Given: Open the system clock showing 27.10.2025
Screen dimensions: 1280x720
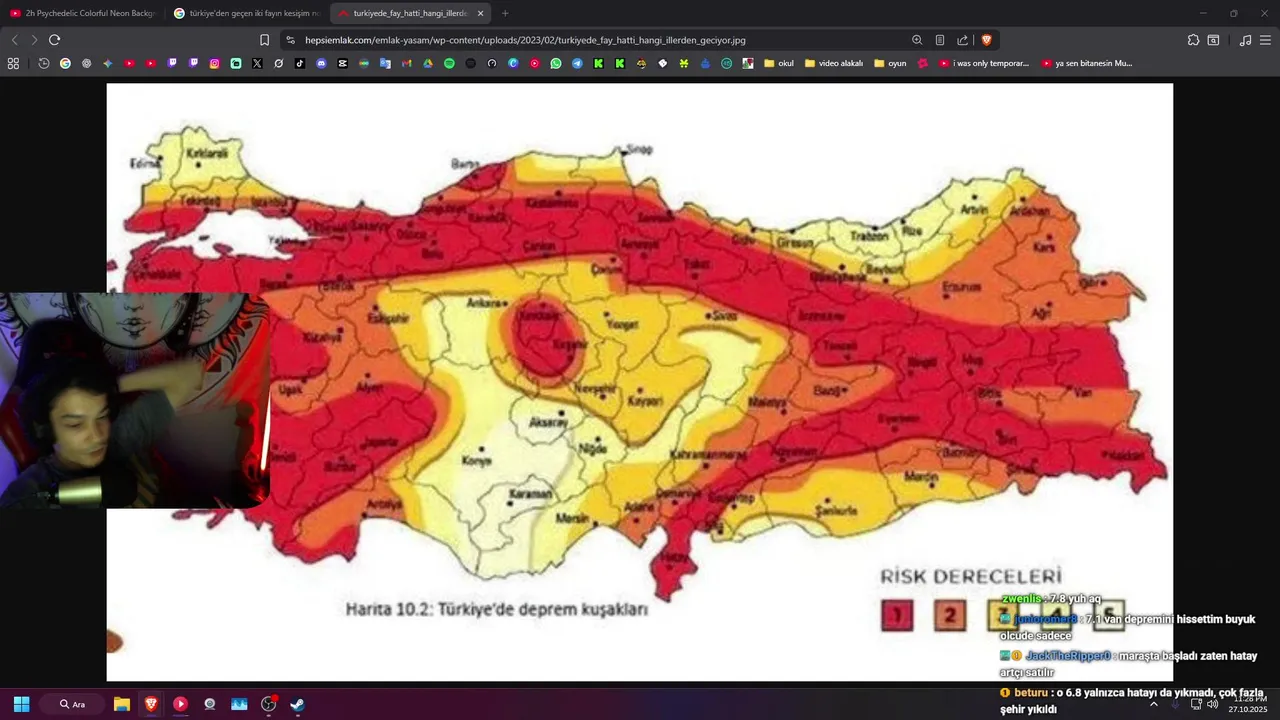Looking at the screenshot, I should click(x=1248, y=704).
